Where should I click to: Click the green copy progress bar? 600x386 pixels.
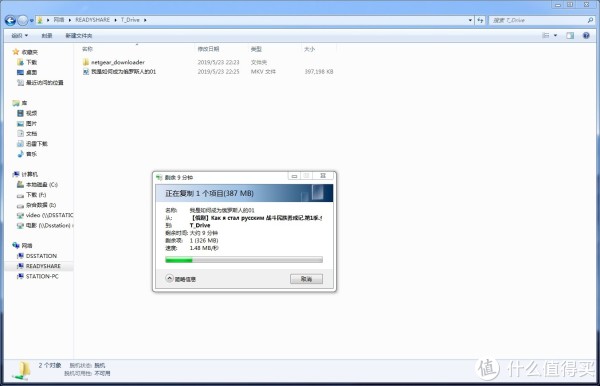tap(244, 260)
